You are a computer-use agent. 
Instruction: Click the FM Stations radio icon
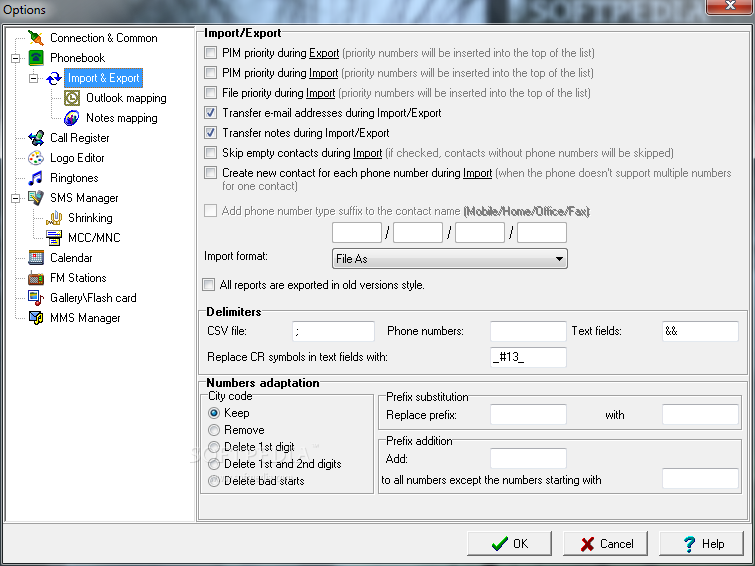(36, 278)
